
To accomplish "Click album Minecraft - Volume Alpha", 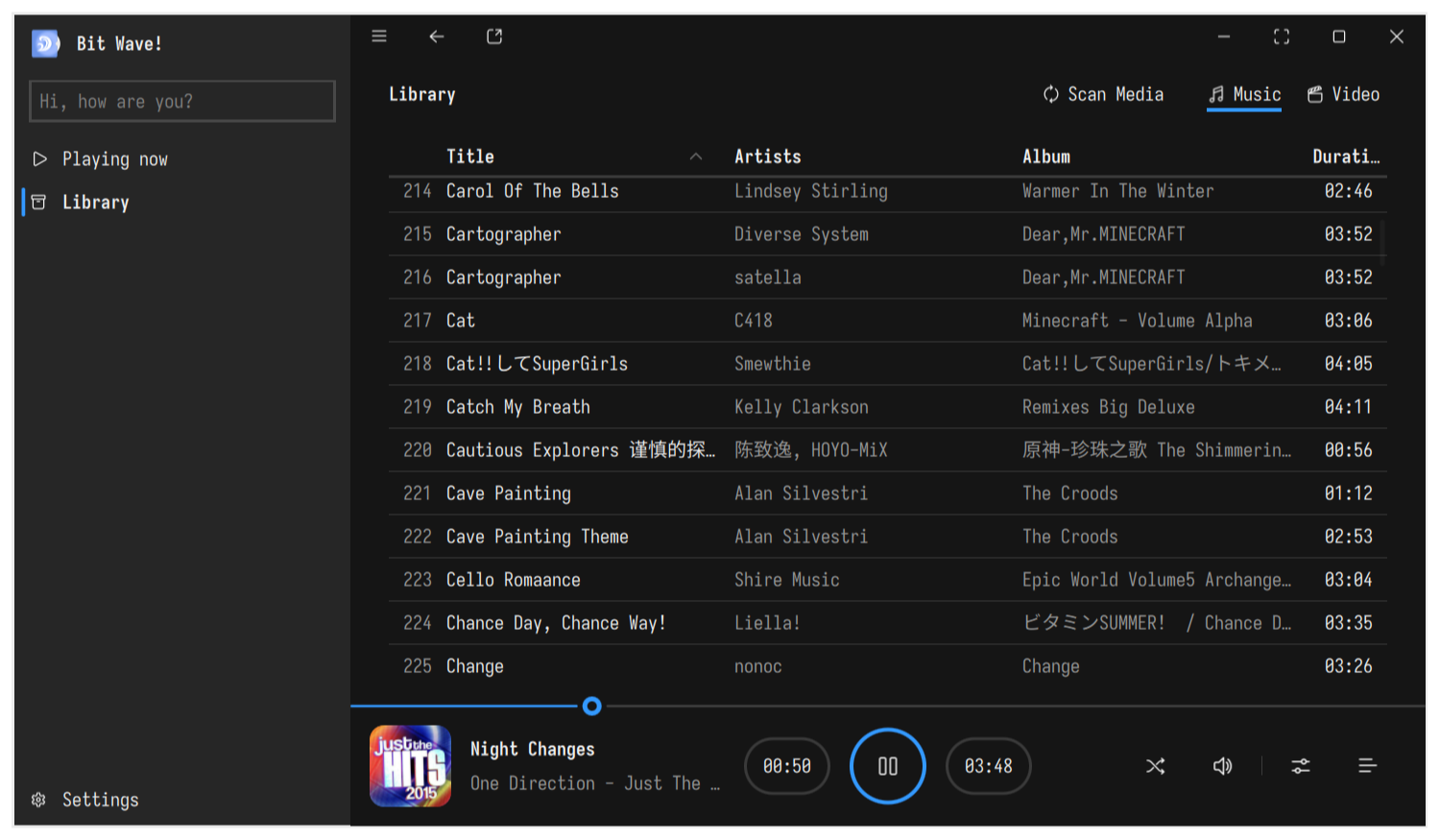I will (1138, 321).
